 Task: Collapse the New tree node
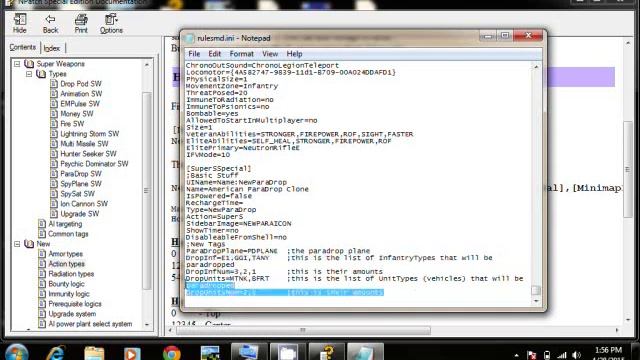point(17,244)
